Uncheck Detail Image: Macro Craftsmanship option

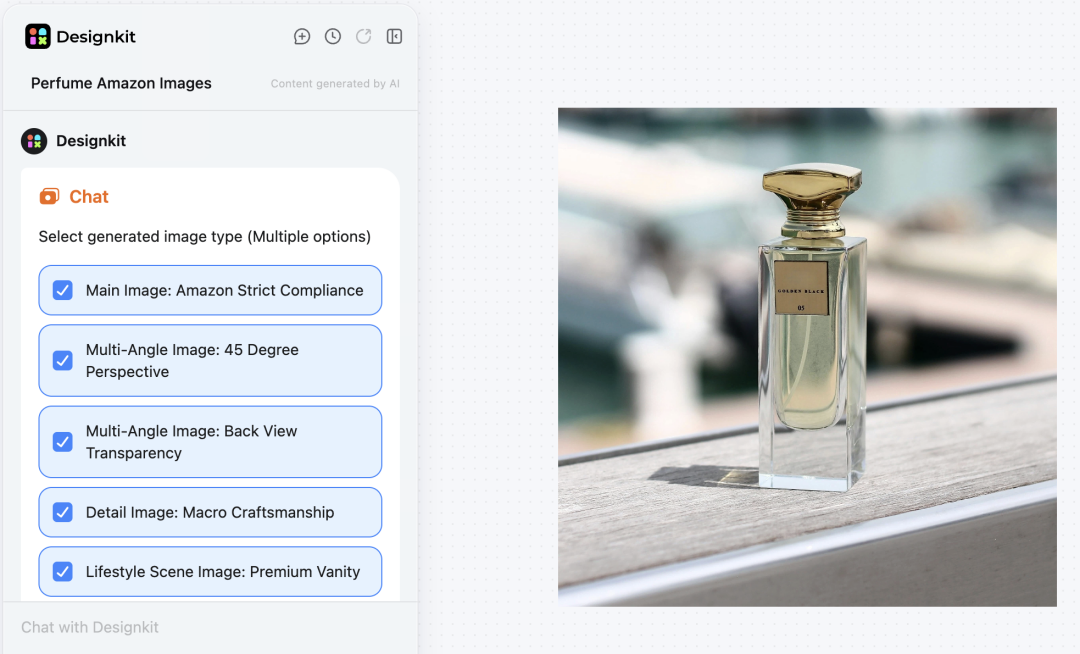coord(62,512)
